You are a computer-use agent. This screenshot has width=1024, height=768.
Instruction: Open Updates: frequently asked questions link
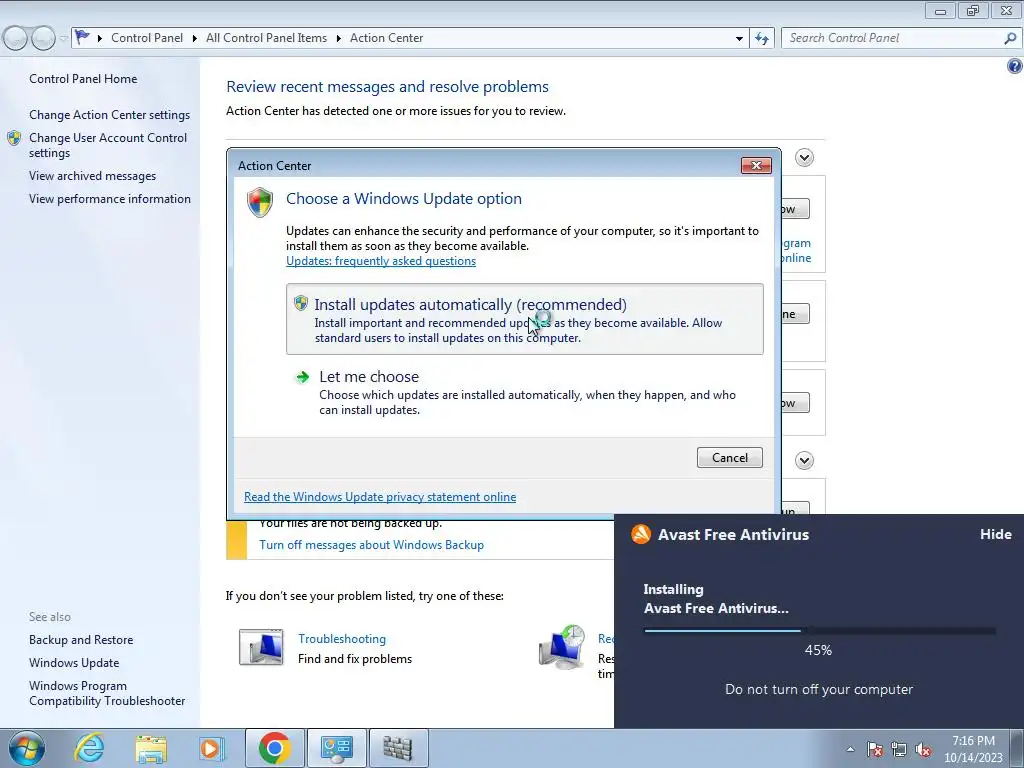click(381, 261)
